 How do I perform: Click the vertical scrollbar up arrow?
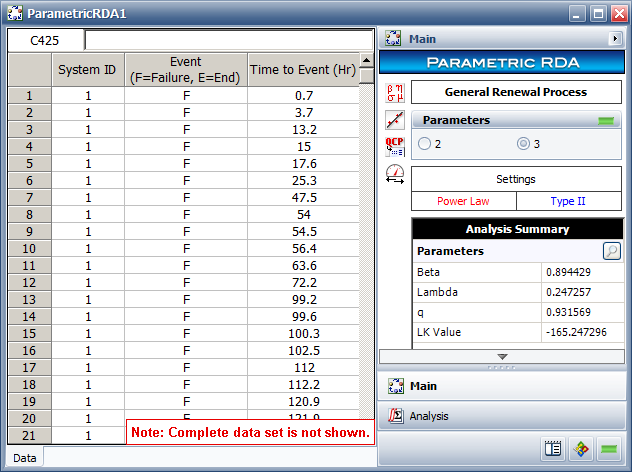tap(367, 60)
